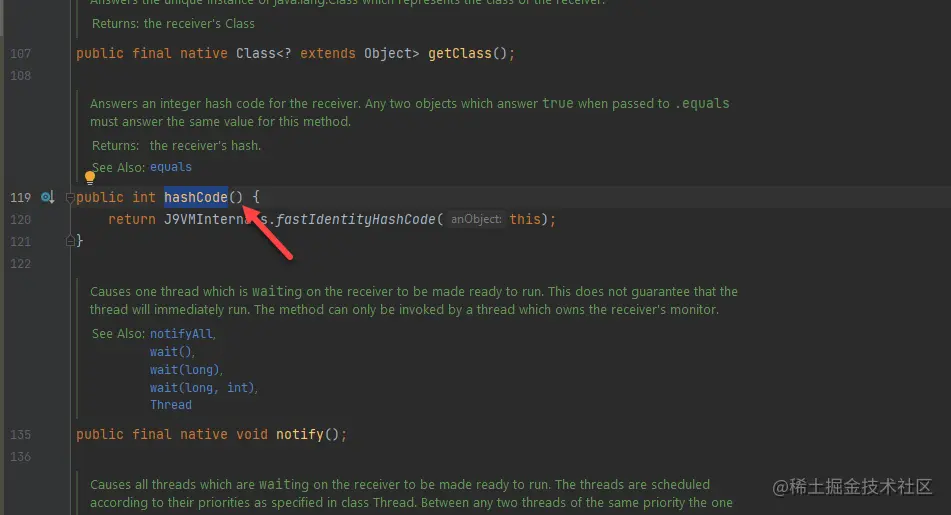Click the '.equals' code word in hashCode doc
The width and height of the screenshot is (951, 515).
pyautogui.click(x=702, y=103)
